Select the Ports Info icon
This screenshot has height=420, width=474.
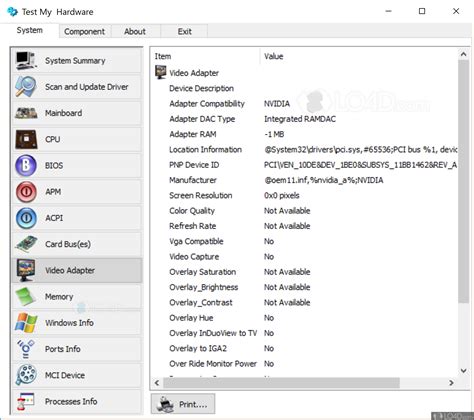(26, 349)
